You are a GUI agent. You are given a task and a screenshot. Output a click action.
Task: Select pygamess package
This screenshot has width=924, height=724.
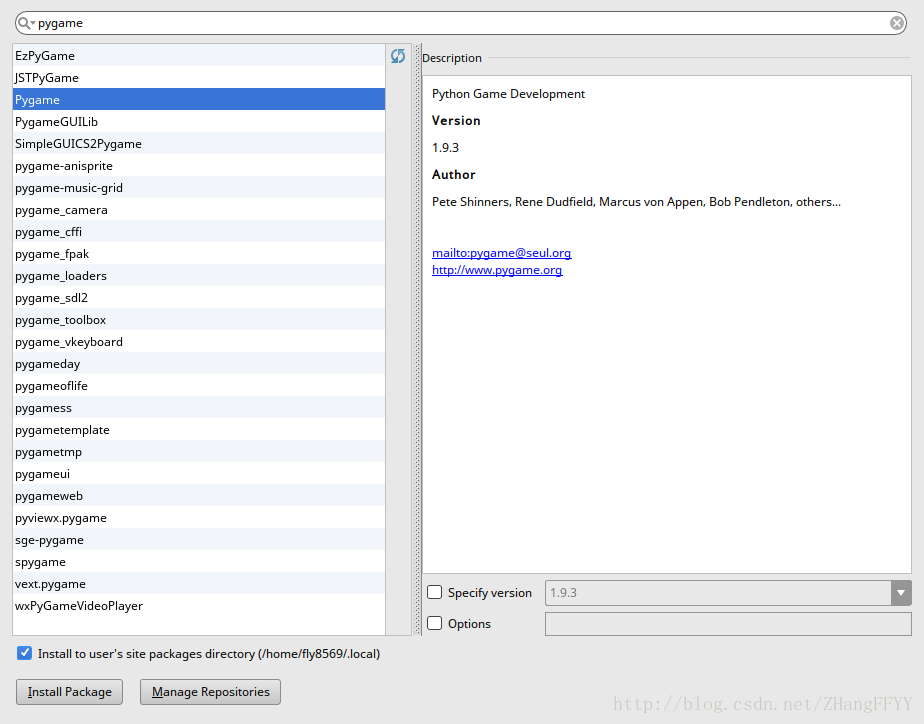point(199,407)
